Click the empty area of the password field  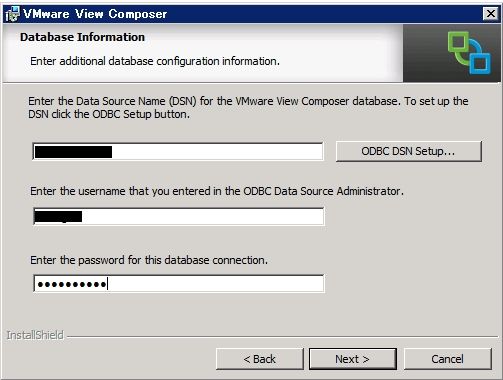tap(215, 284)
